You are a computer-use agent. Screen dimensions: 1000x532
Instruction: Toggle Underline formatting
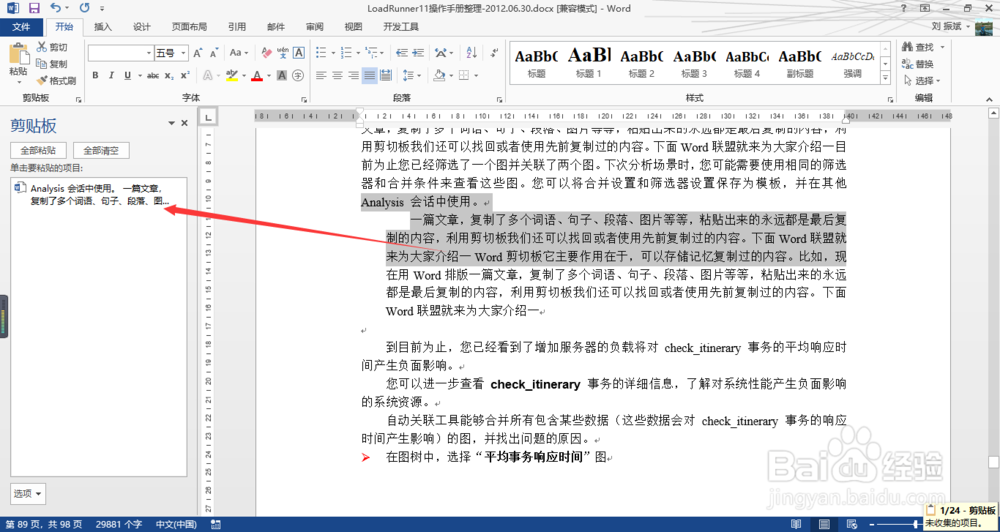[128, 75]
